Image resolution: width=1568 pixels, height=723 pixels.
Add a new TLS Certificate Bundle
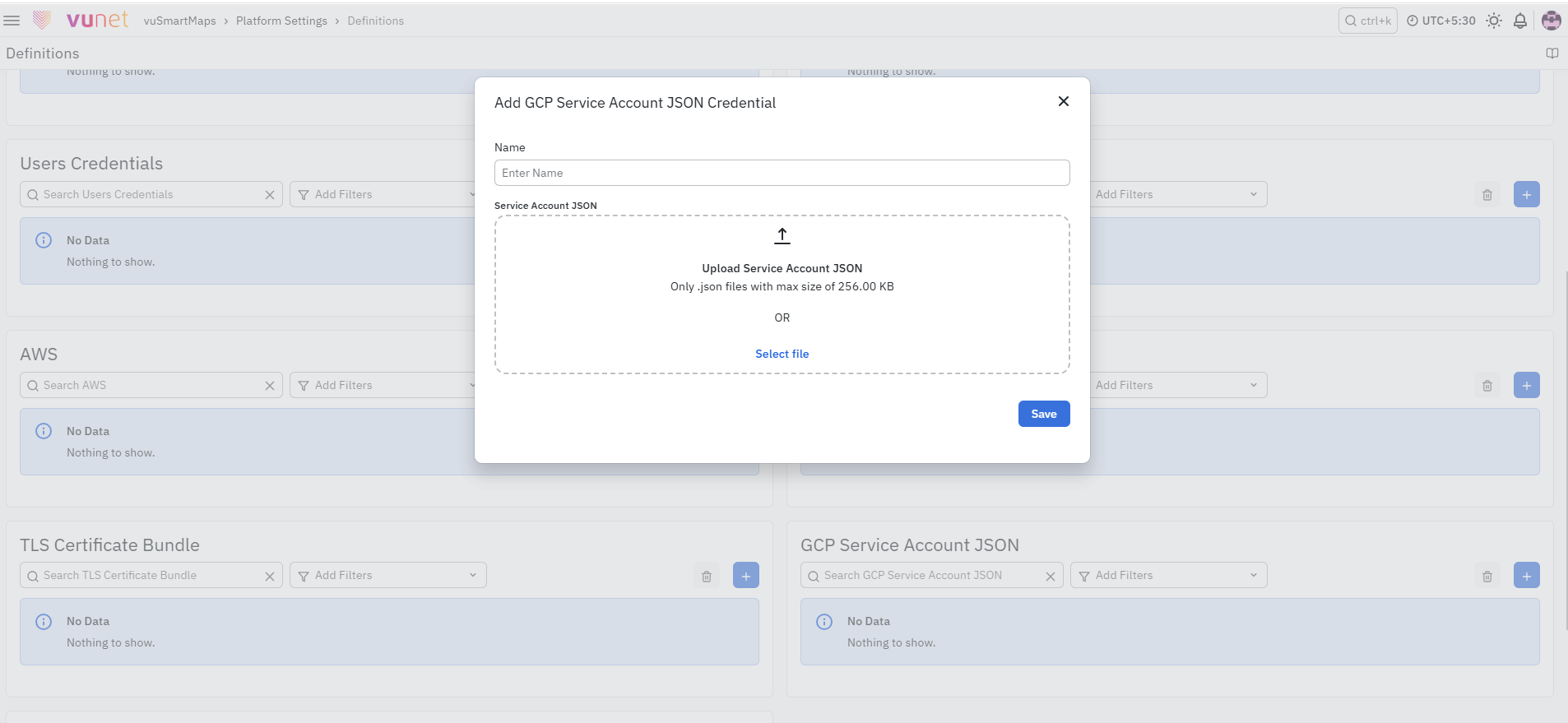click(x=746, y=576)
